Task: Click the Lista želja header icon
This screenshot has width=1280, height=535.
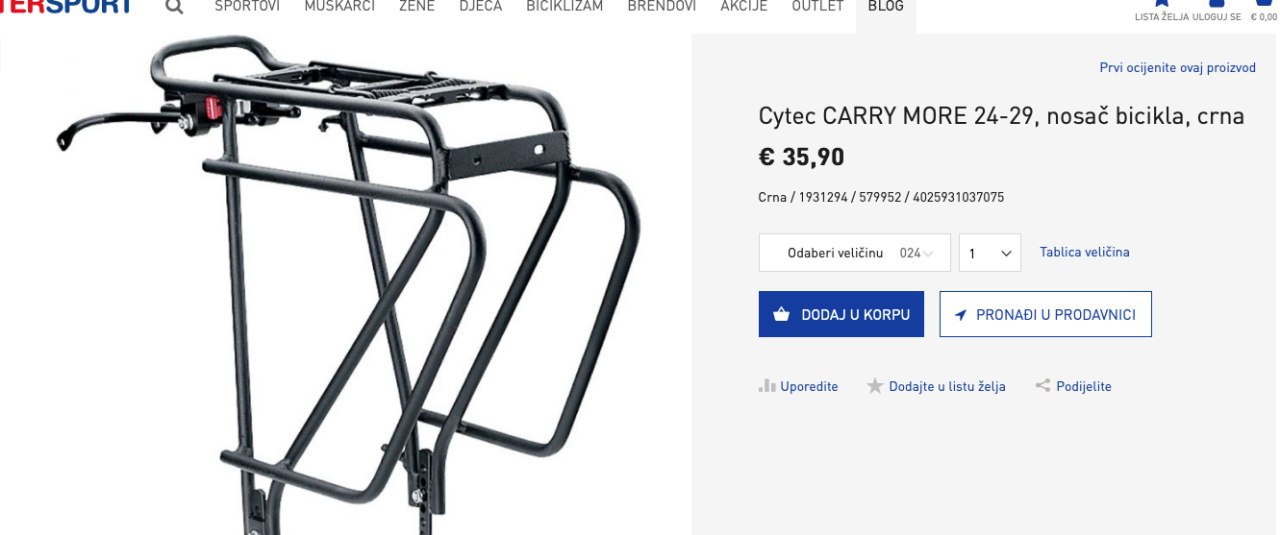Action: click(1161, 5)
